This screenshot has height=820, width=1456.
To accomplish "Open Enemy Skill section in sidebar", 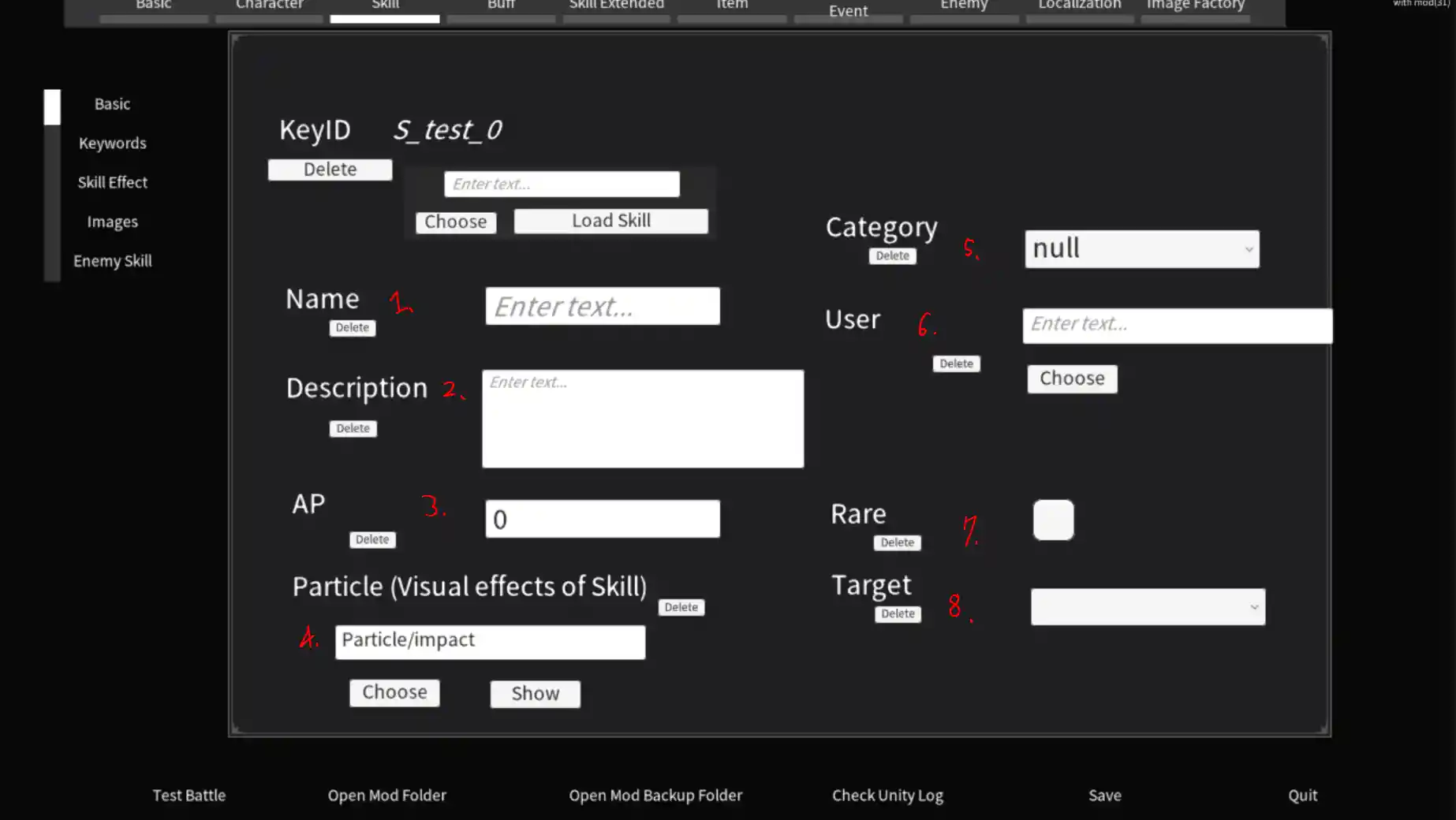I will 112,261.
